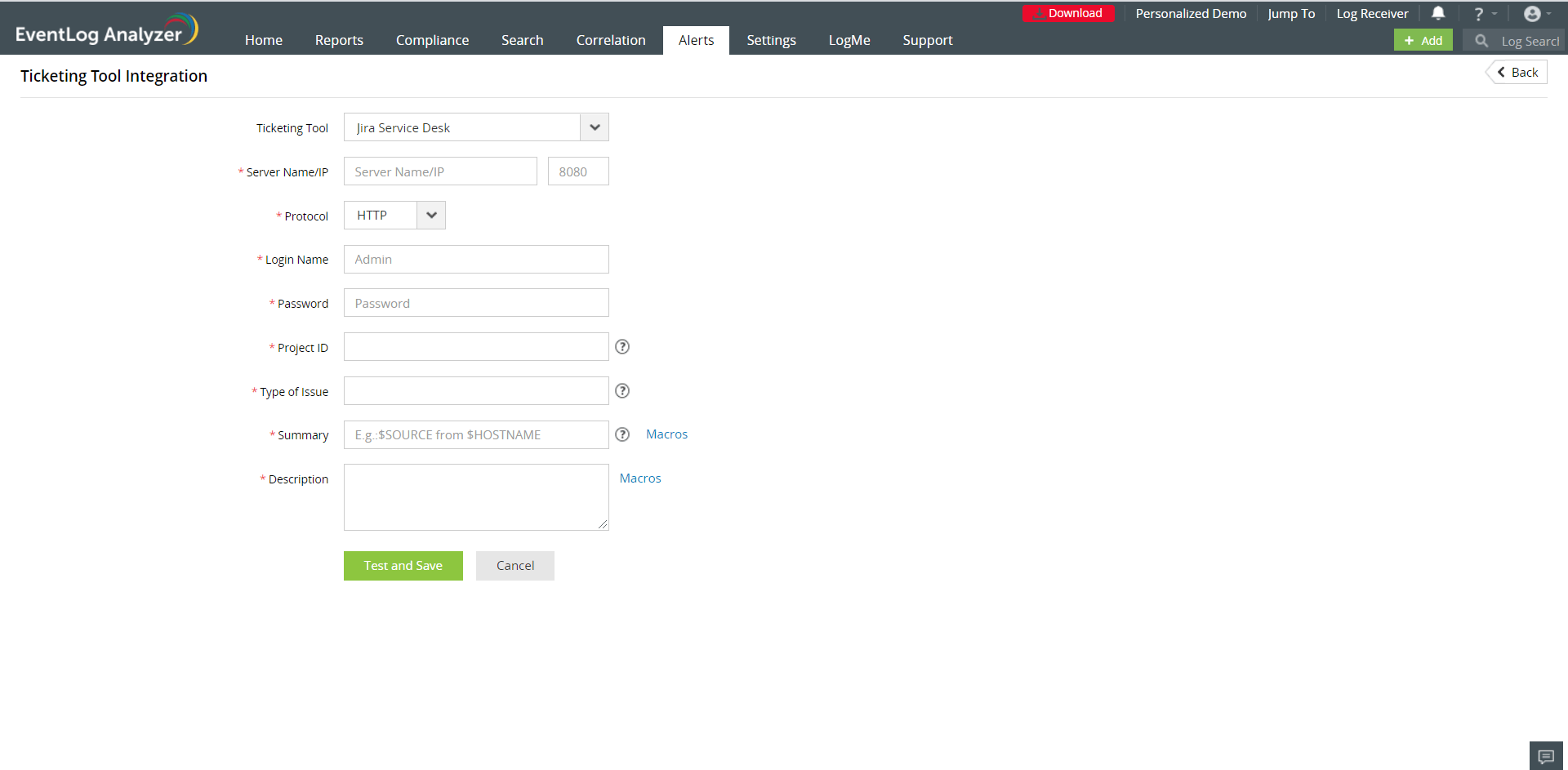
Task: Click the Type of Issue field
Action: (476, 391)
